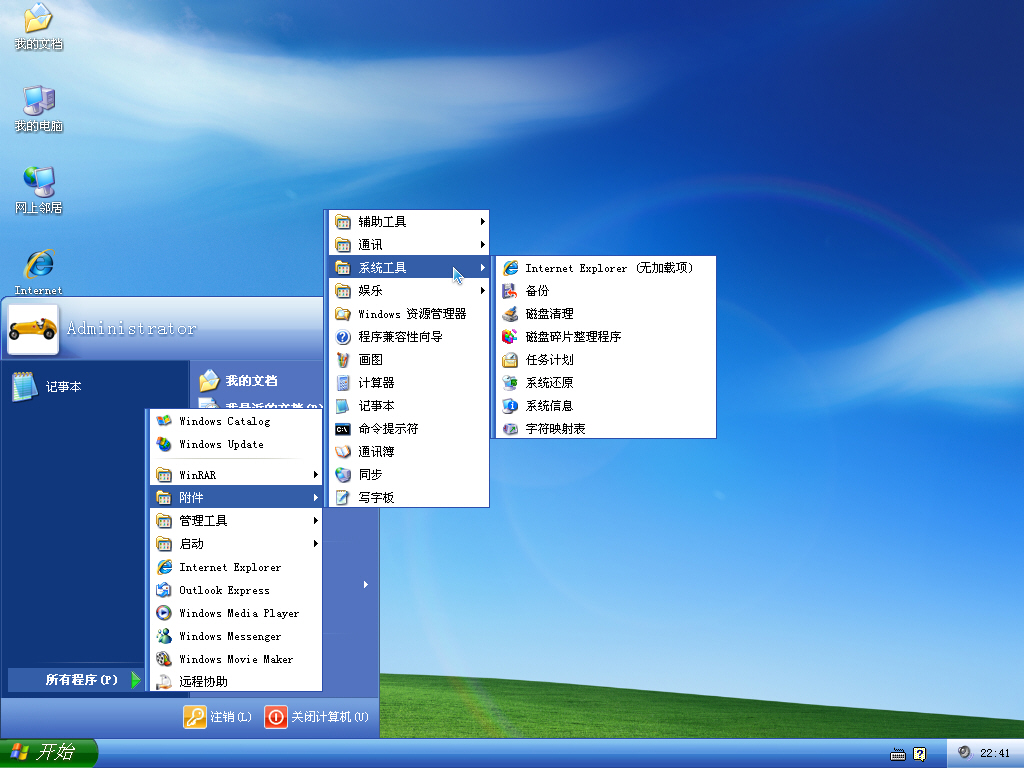The height and width of the screenshot is (768, 1024).
Task: Launch Internet Explorer (无加载项)
Action: click(x=606, y=268)
